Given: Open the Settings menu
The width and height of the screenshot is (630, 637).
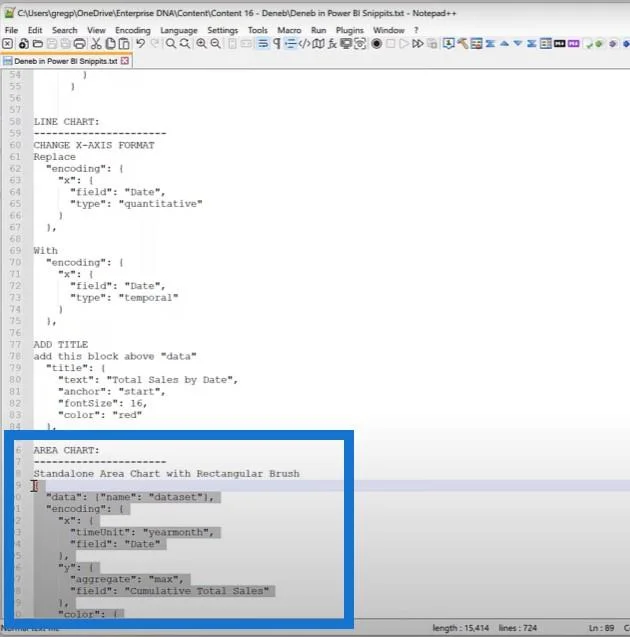Looking at the screenshot, I should (223, 30).
